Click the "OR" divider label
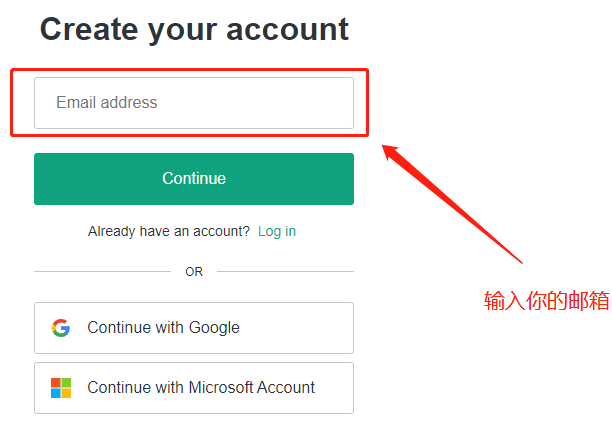The height and width of the screenshot is (426, 612). 194,271
